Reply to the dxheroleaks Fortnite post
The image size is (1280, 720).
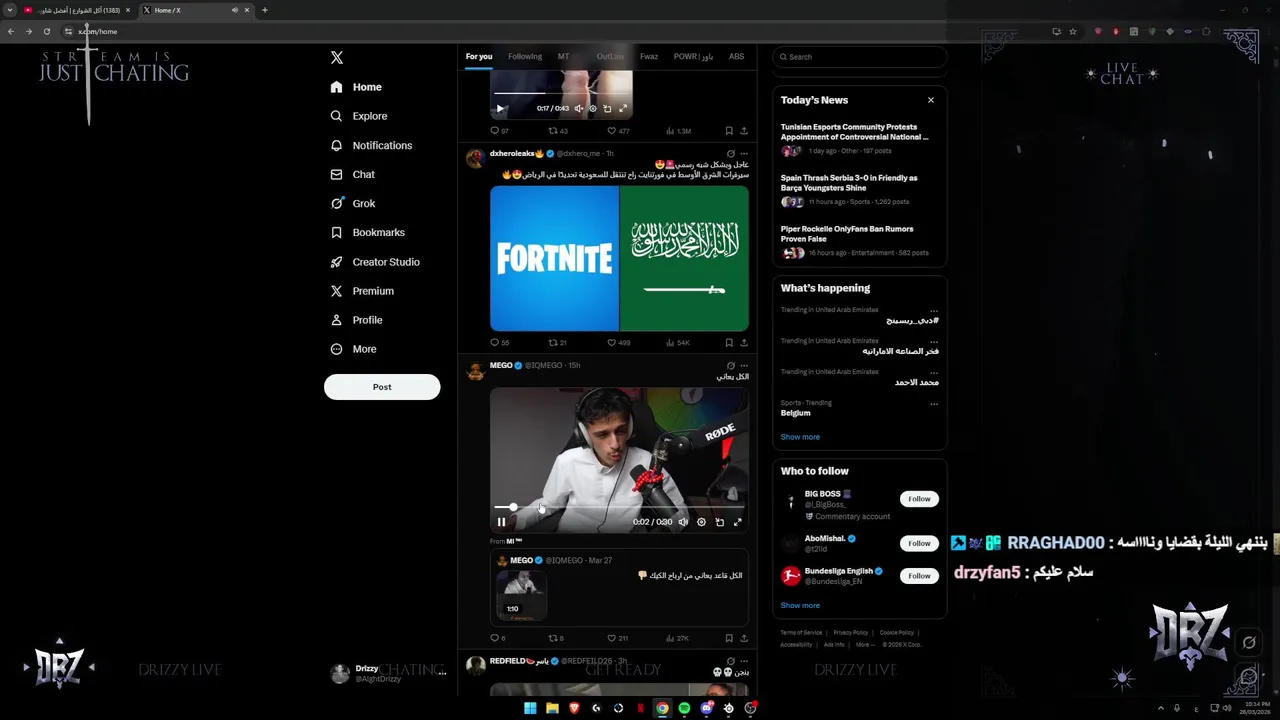click(499, 343)
